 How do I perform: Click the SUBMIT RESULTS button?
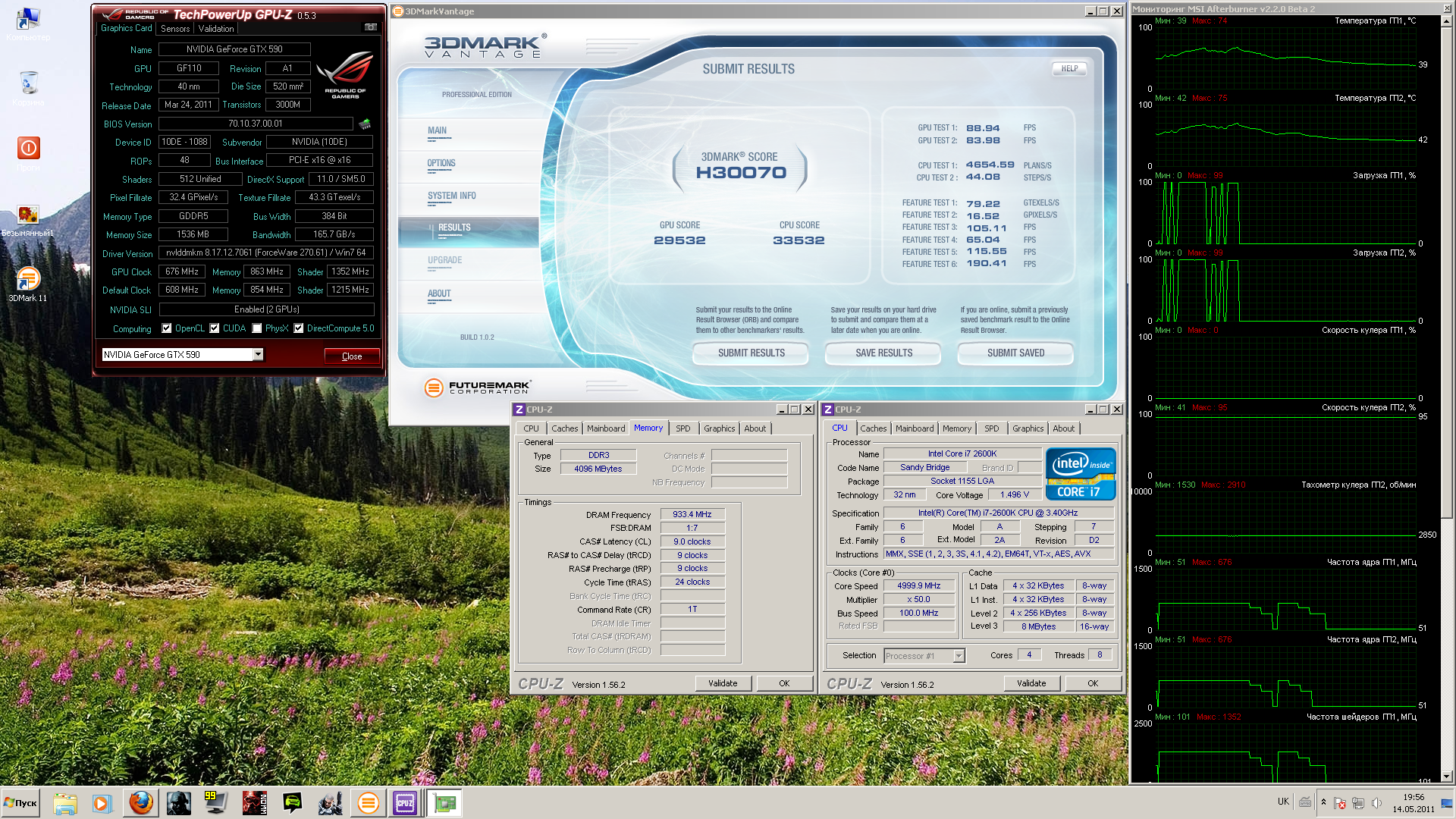[x=751, y=353]
